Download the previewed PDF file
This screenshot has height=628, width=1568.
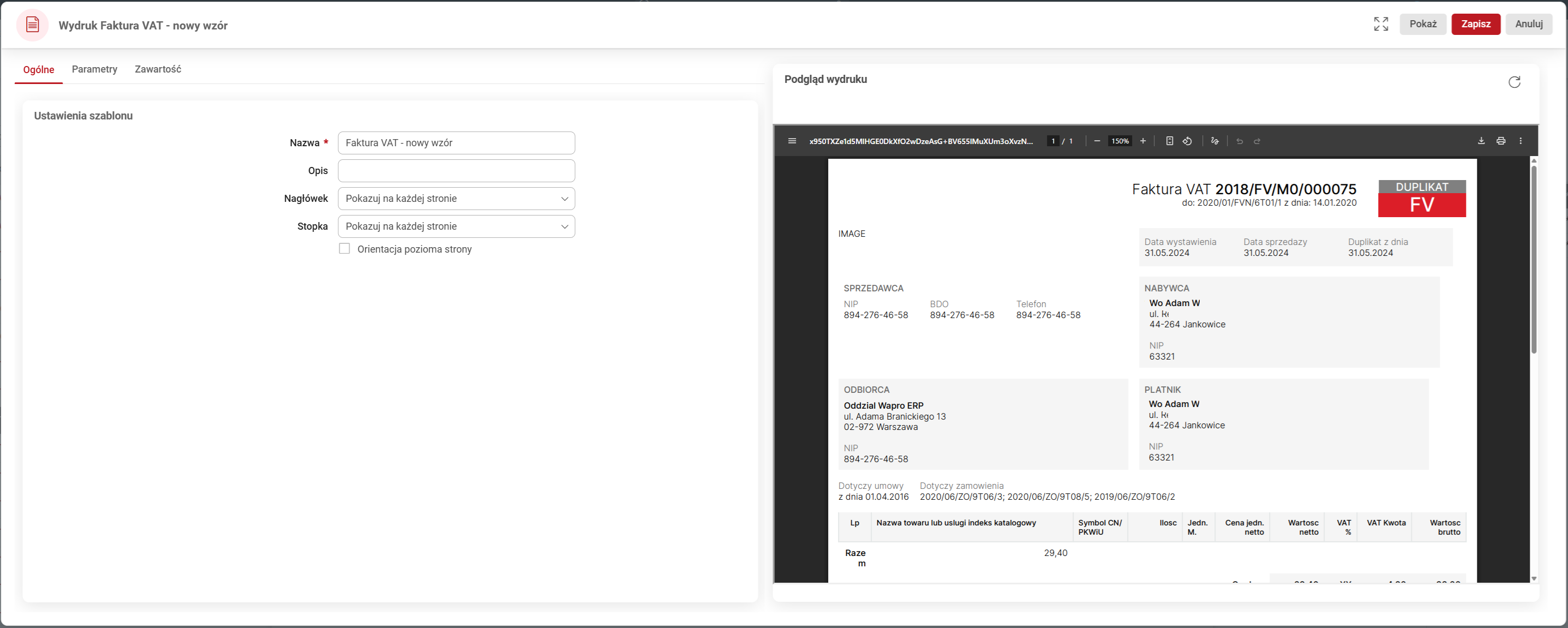tap(1481, 141)
